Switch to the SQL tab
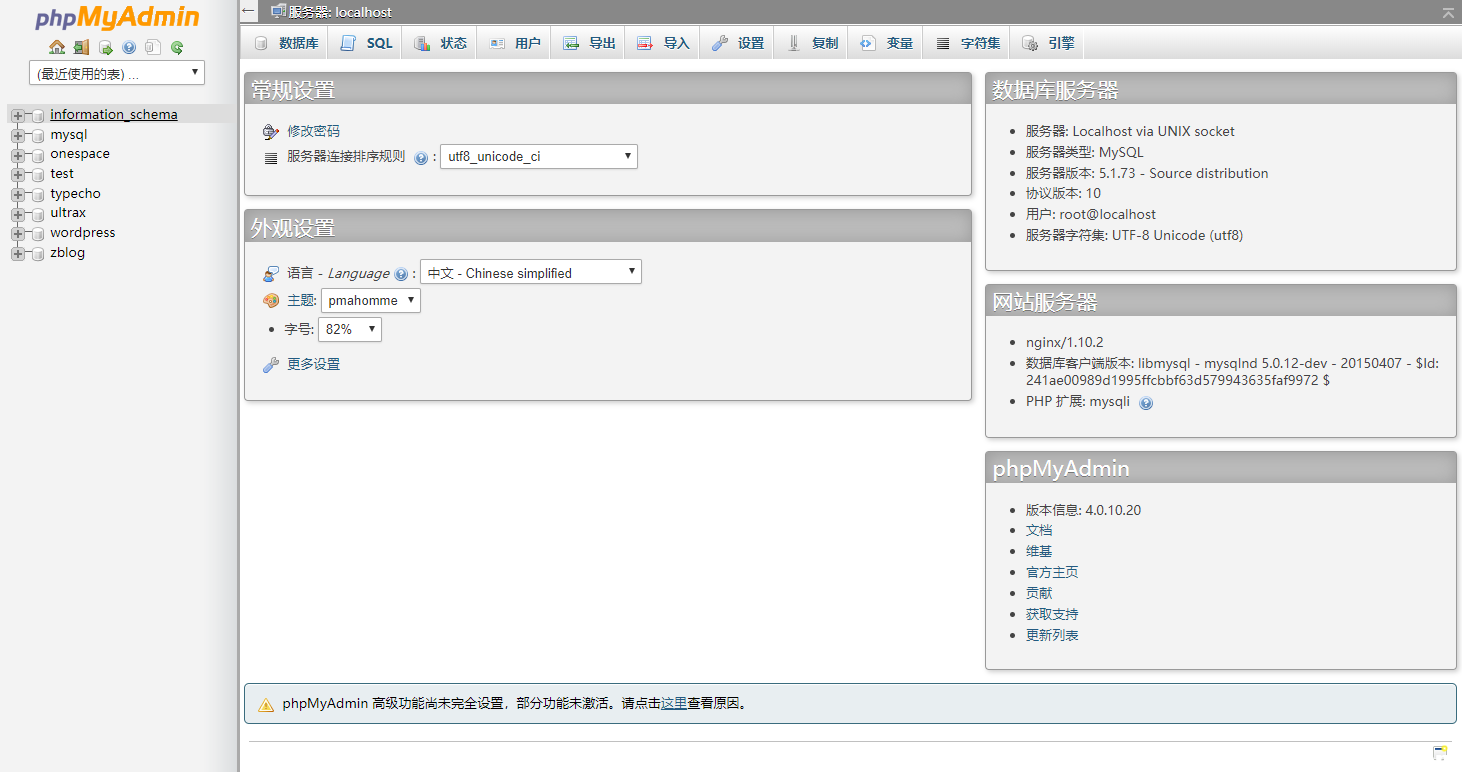 366,43
